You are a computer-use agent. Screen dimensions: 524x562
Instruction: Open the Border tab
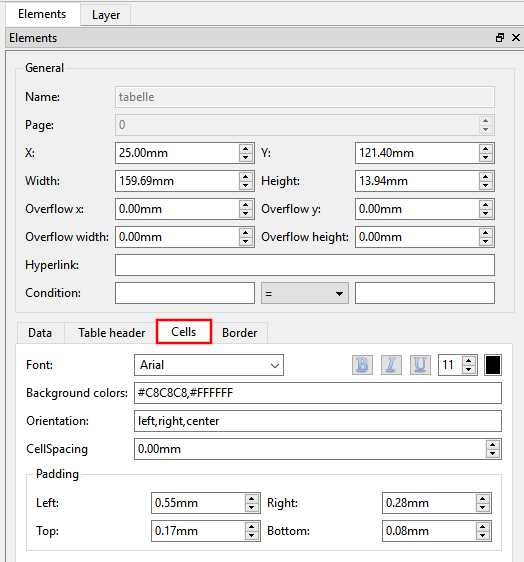[x=239, y=333]
